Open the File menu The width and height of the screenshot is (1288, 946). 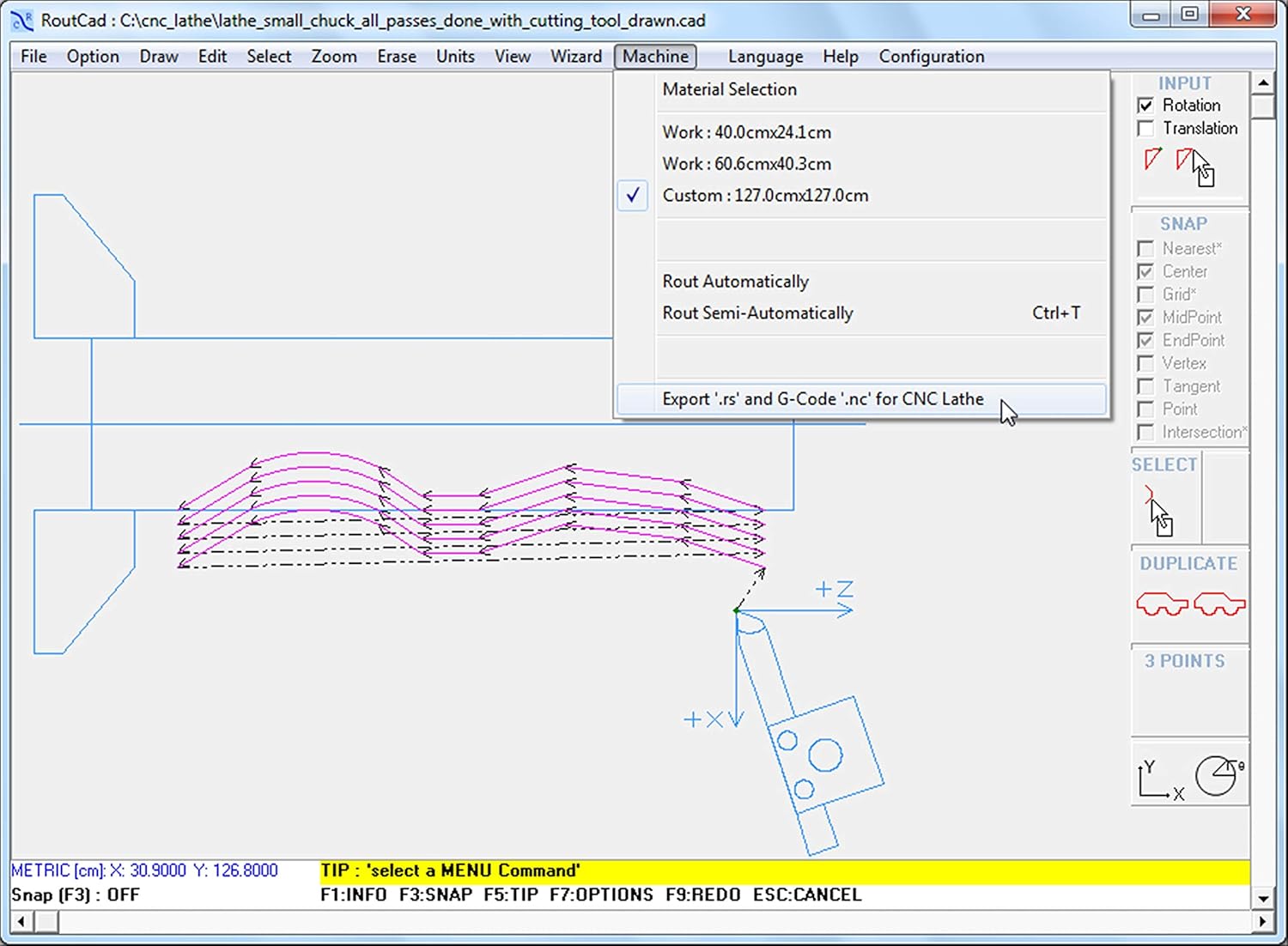[x=33, y=57]
